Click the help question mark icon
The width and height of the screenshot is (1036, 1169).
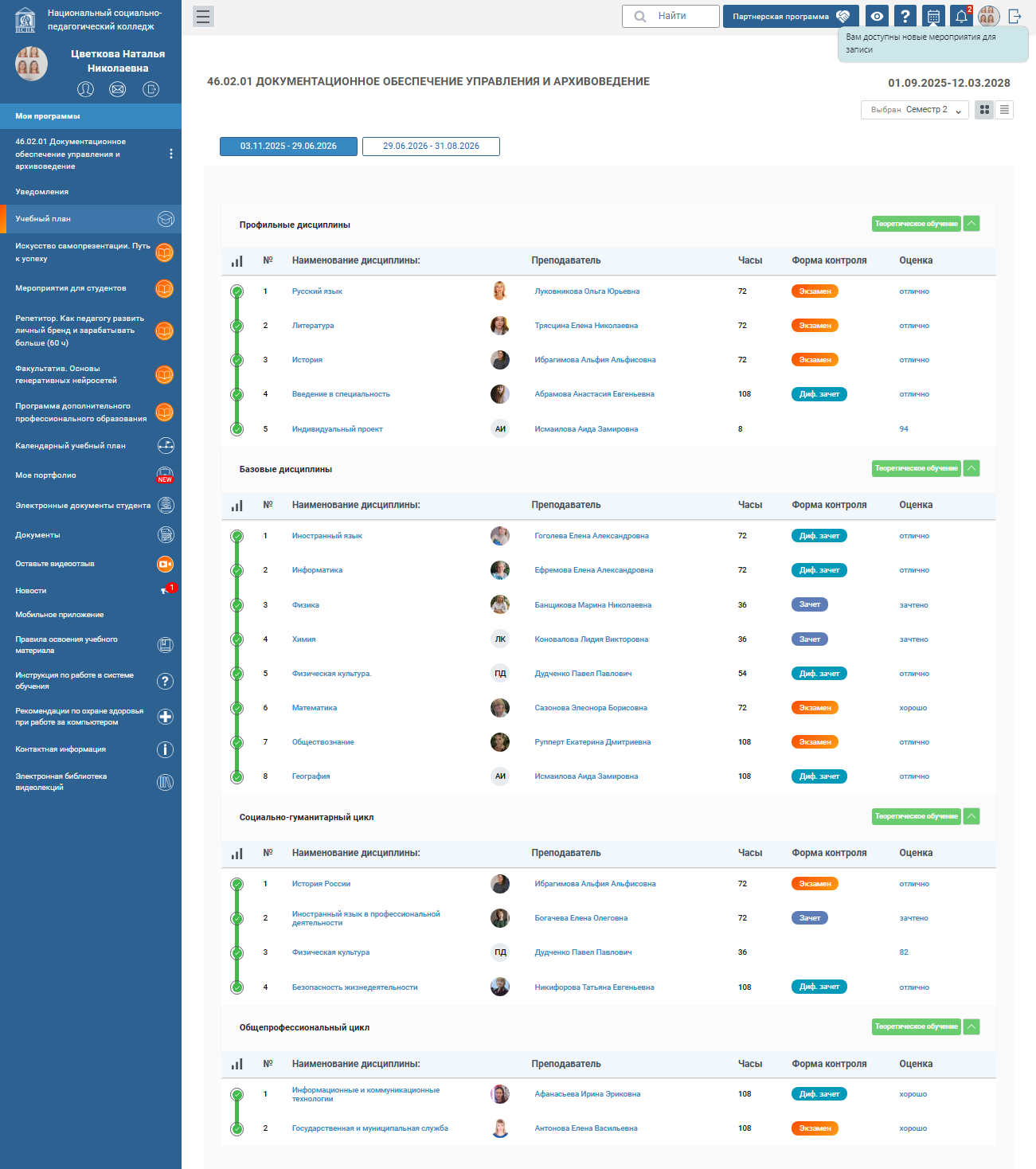tap(905, 17)
